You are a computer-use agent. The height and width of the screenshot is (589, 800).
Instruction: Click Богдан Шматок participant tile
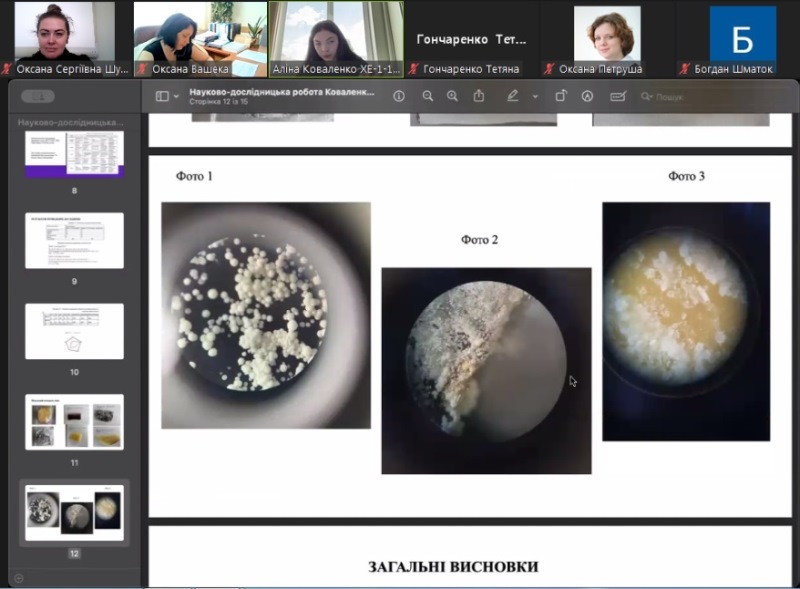click(x=742, y=36)
